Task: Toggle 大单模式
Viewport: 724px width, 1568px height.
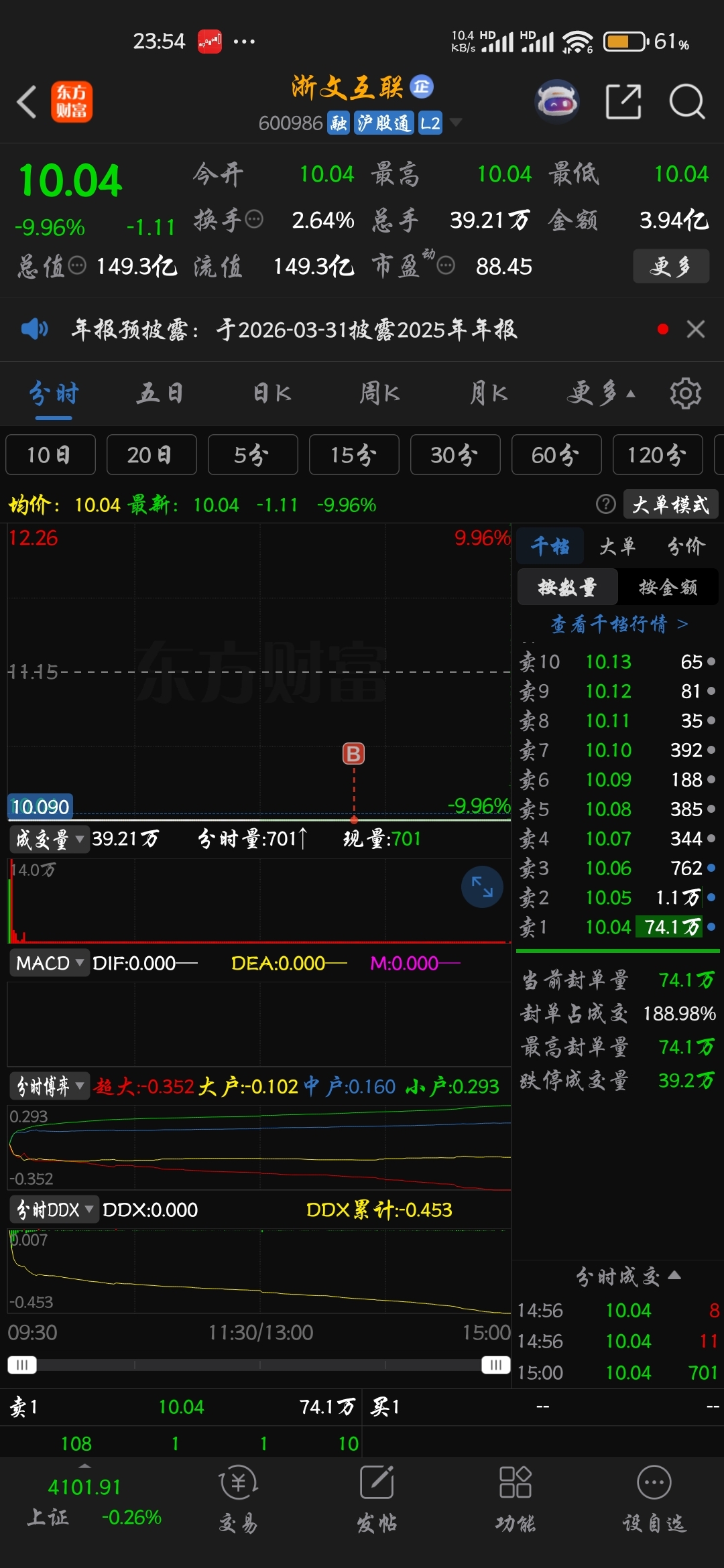Action: pos(671,504)
